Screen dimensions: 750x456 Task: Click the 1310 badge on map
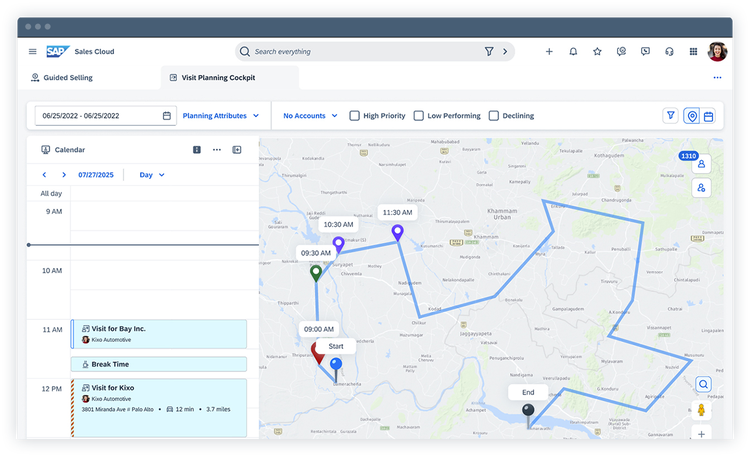[688, 156]
